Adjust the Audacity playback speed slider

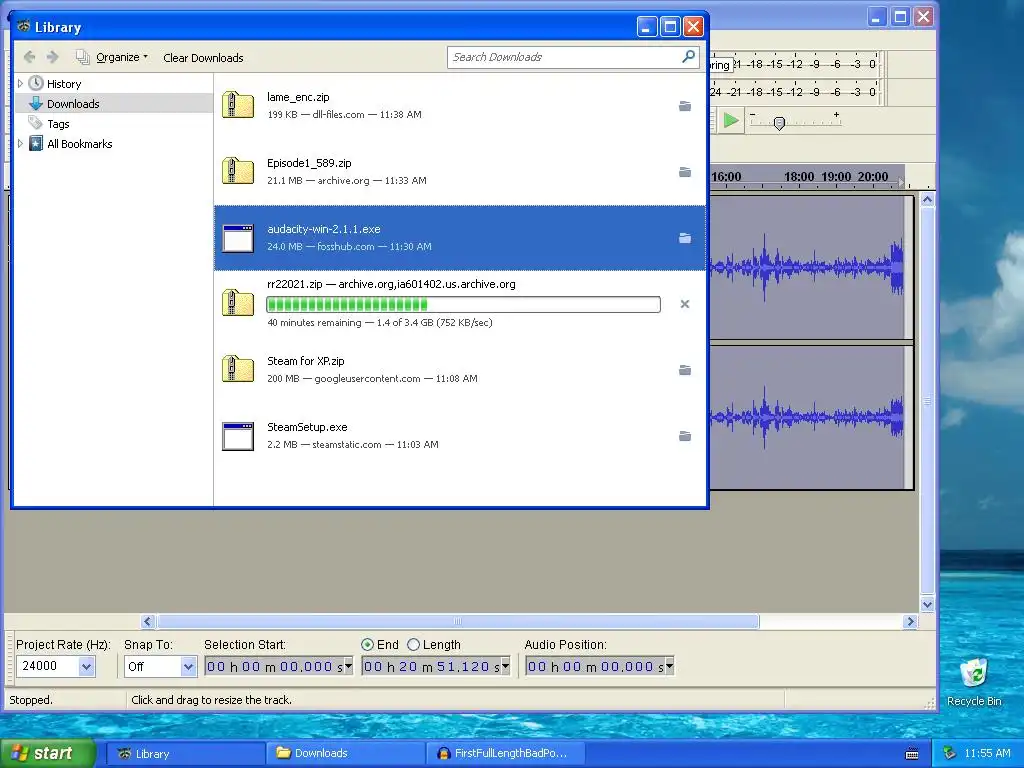pyautogui.click(x=778, y=123)
